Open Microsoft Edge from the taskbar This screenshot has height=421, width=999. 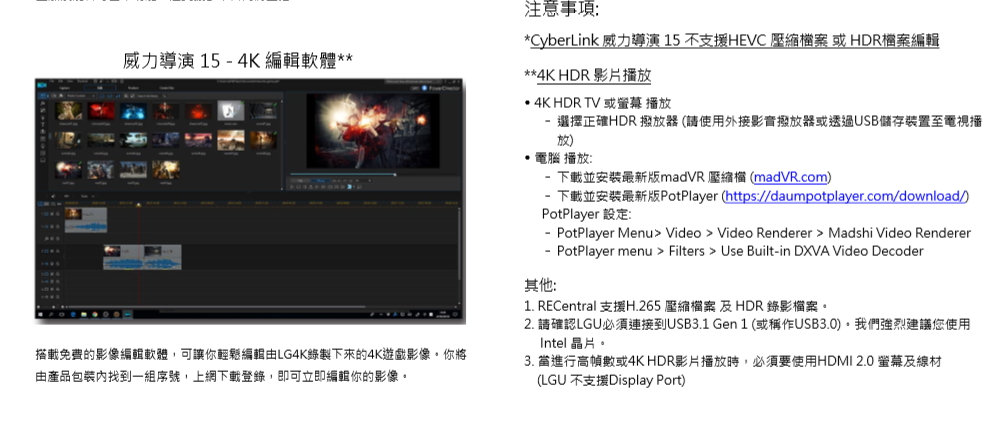[x=73, y=315]
